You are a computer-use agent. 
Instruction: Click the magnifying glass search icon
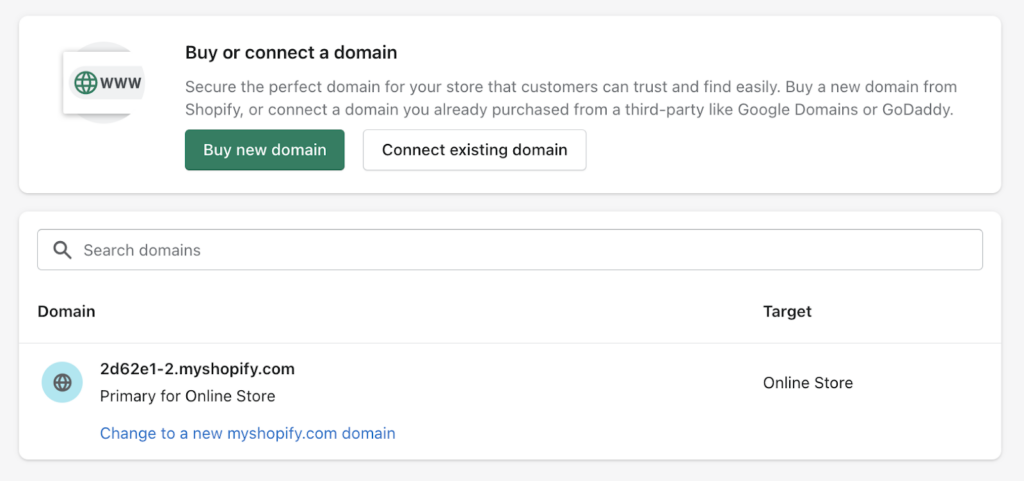tap(62, 250)
